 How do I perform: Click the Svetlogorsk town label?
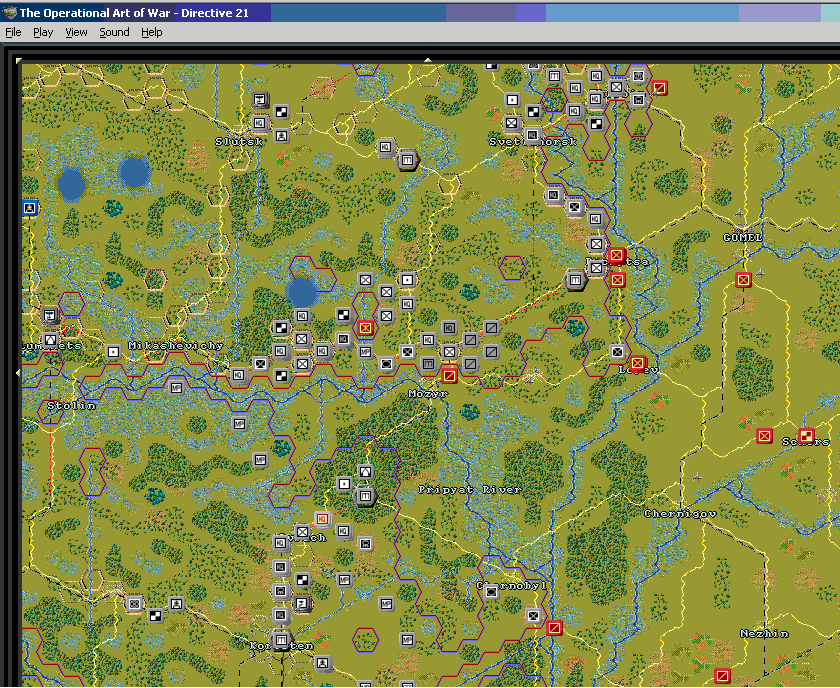[533, 141]
